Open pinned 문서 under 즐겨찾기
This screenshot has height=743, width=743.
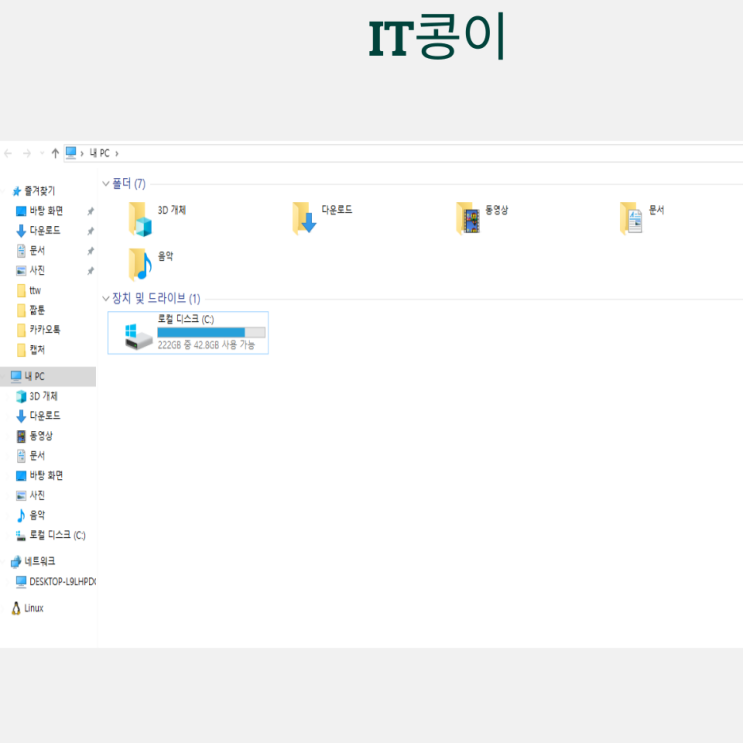[37, 251]
